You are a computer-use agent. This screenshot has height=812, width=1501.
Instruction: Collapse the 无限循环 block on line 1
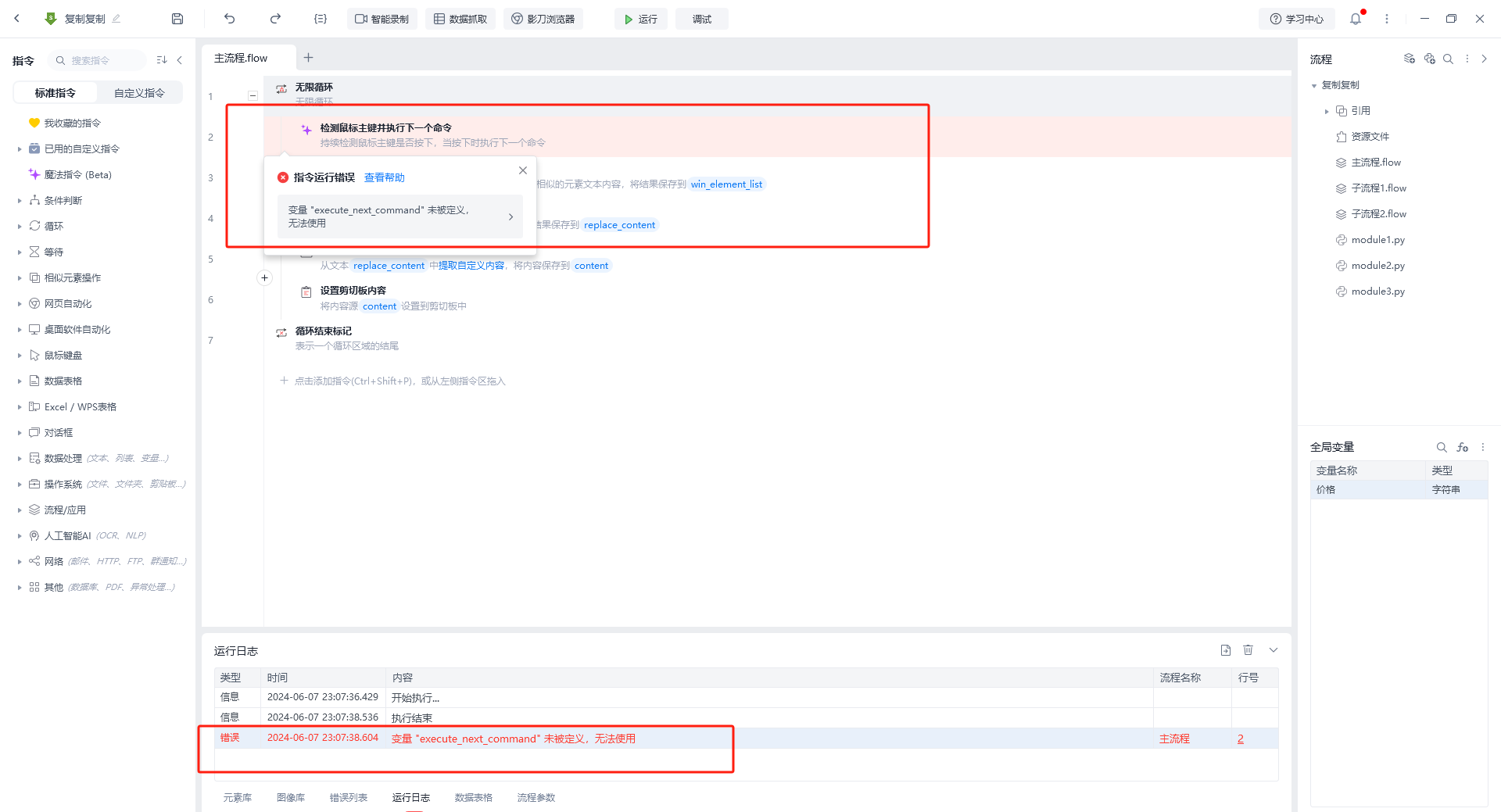253,95
